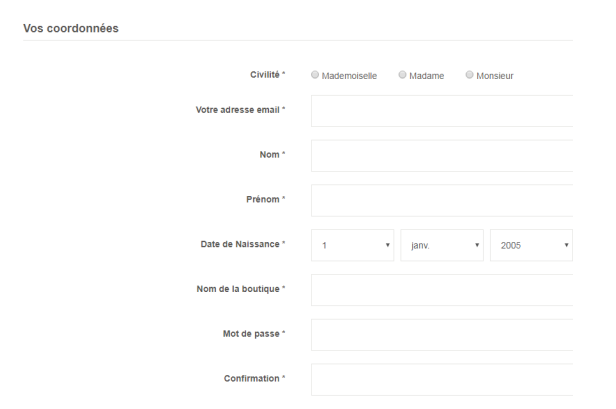Choose the Madame civility option

403,75
